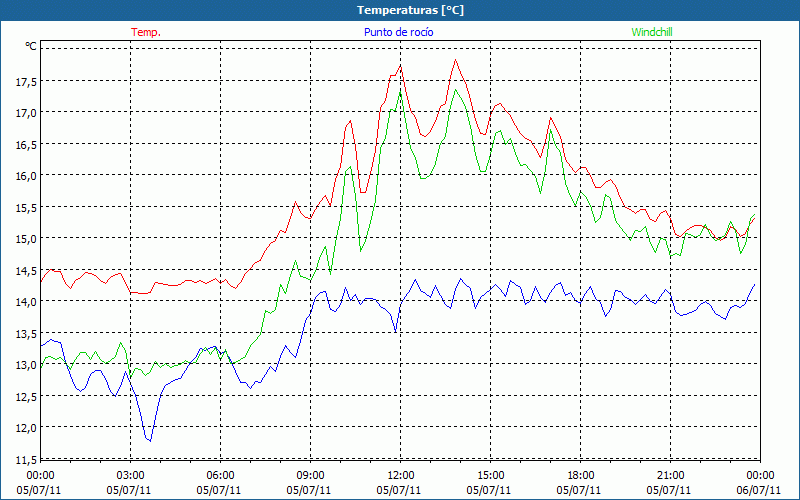Image resolution: width=800 pixels, height=500 pixels.
Task: Click the 05/07/11 date under 12:00
Action: click(x=399, y=490)
